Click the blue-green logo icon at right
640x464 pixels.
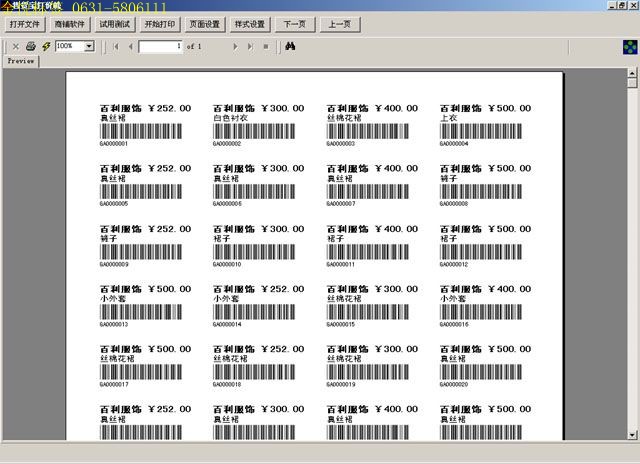[x=631, y=46]
